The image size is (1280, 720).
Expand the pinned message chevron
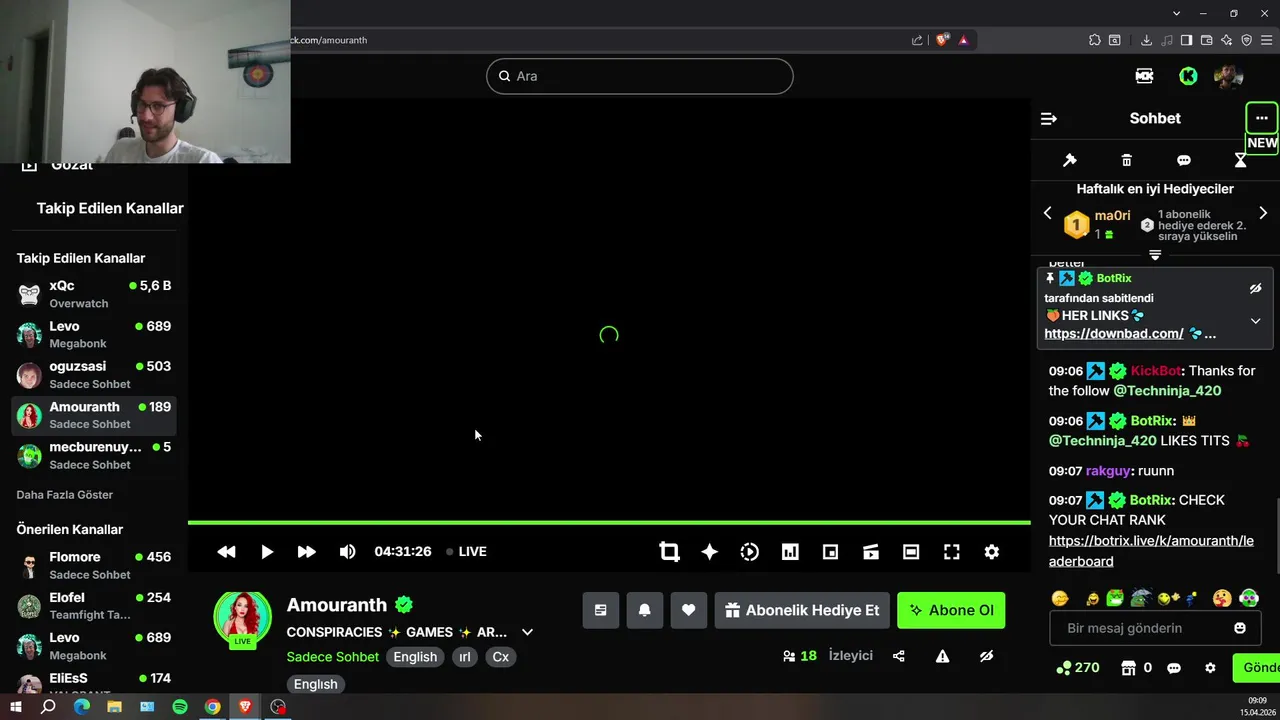tap(1256, 321)
